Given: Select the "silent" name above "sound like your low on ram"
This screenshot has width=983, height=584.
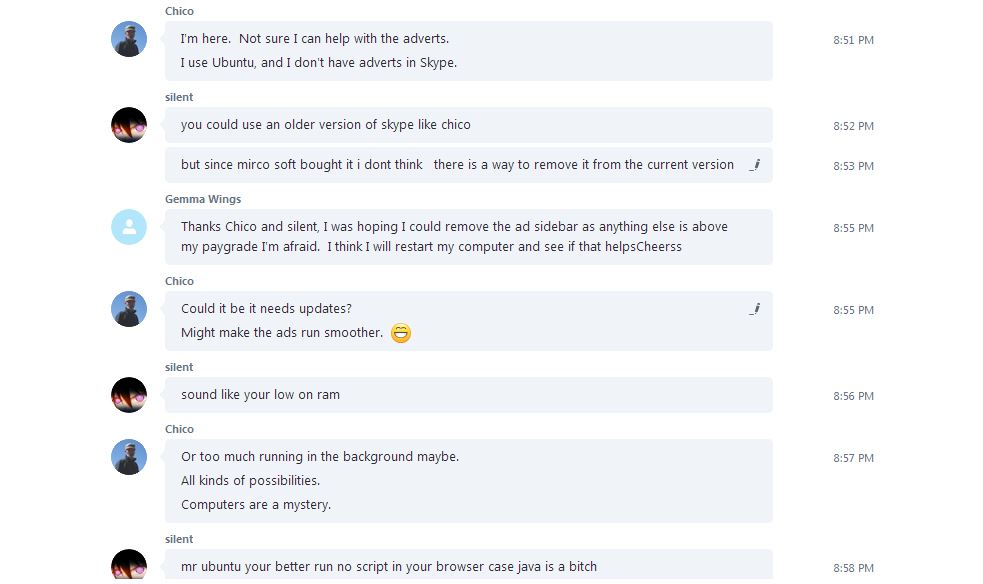Looking at the screenshot, I should [x=179, y=367].
